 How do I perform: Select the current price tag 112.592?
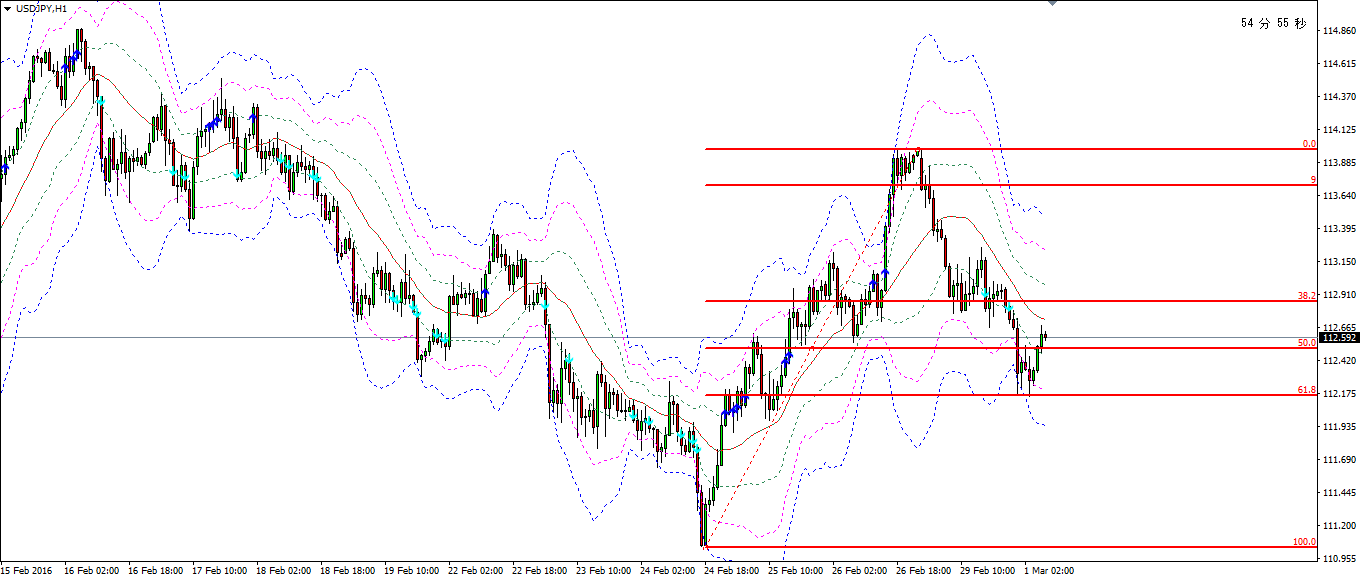[x=1340, y=338]
